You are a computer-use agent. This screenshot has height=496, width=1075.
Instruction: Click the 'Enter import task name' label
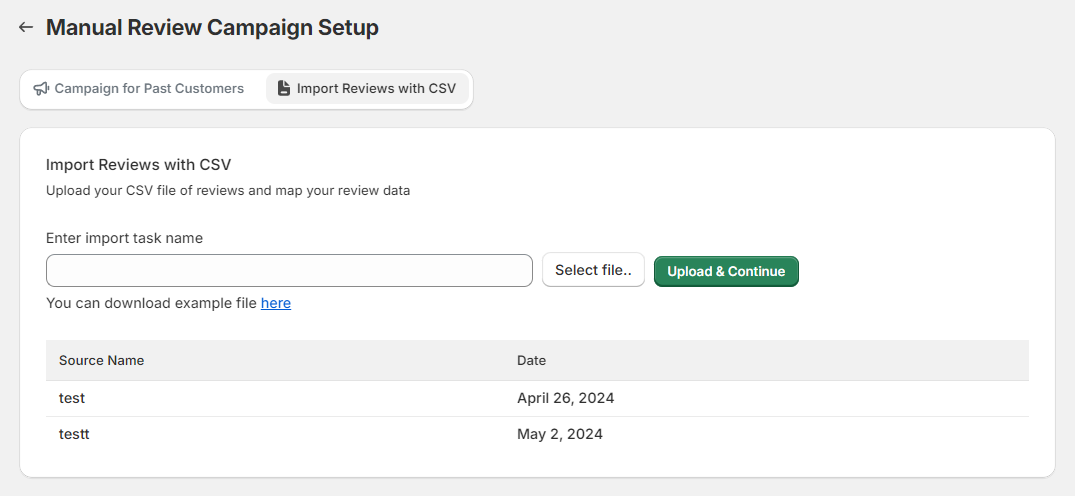tap(124, 238)
